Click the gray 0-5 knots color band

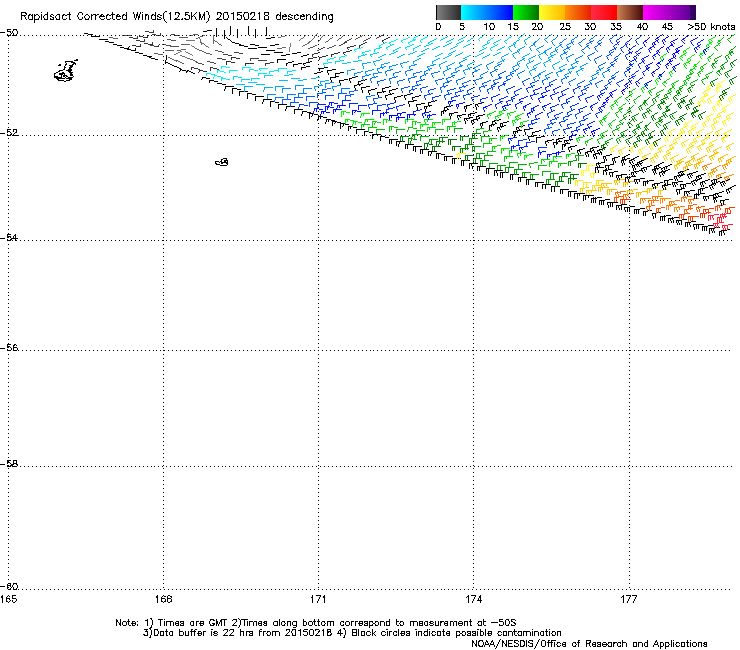pyautogui.click(x=449, y=12)
